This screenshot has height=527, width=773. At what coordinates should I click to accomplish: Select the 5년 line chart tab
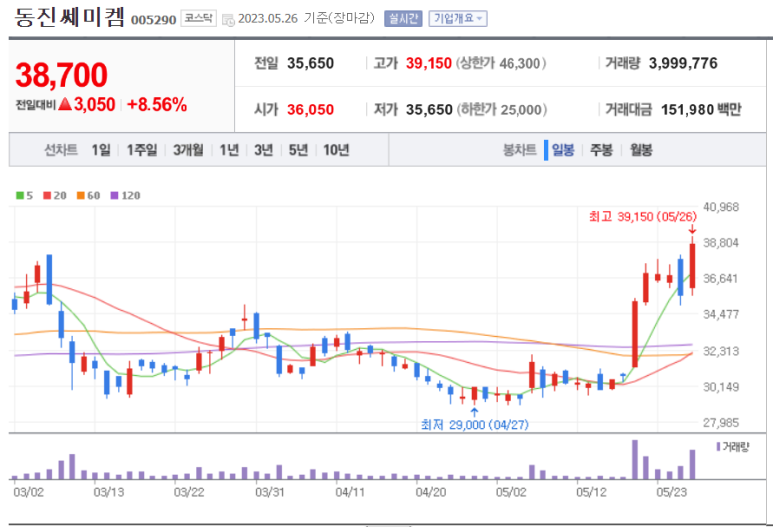click(x=298, y=150)
